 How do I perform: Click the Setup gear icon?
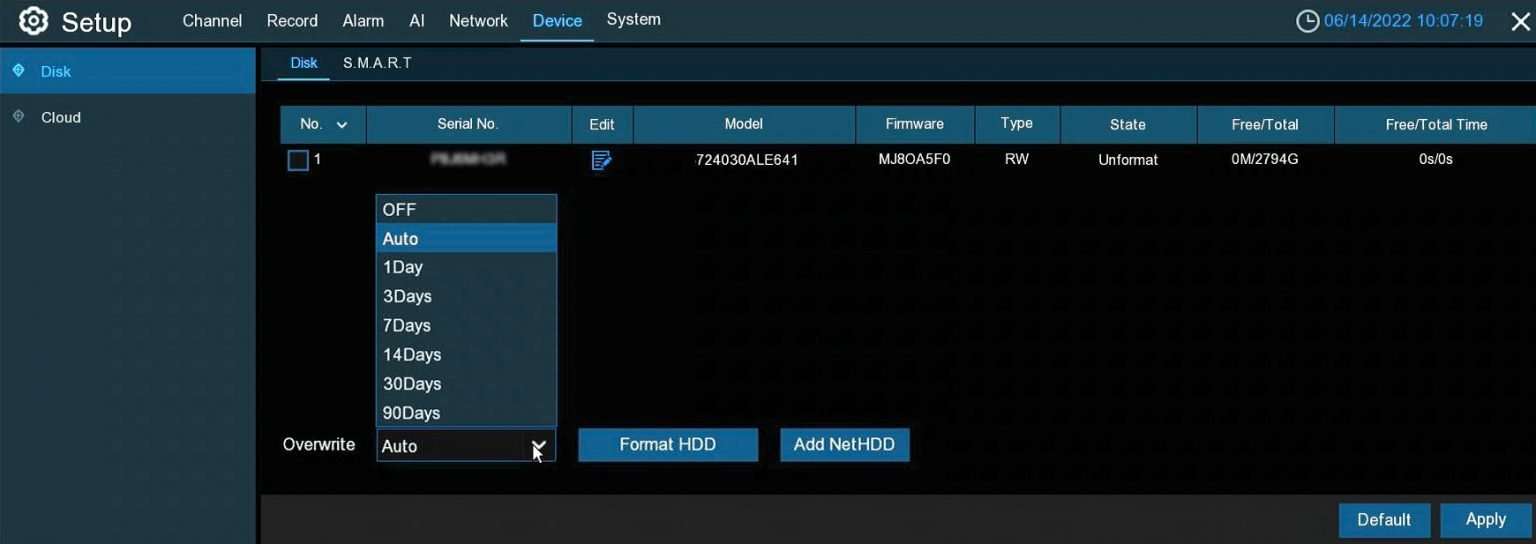pyautogui.click(x=33, y=21)
